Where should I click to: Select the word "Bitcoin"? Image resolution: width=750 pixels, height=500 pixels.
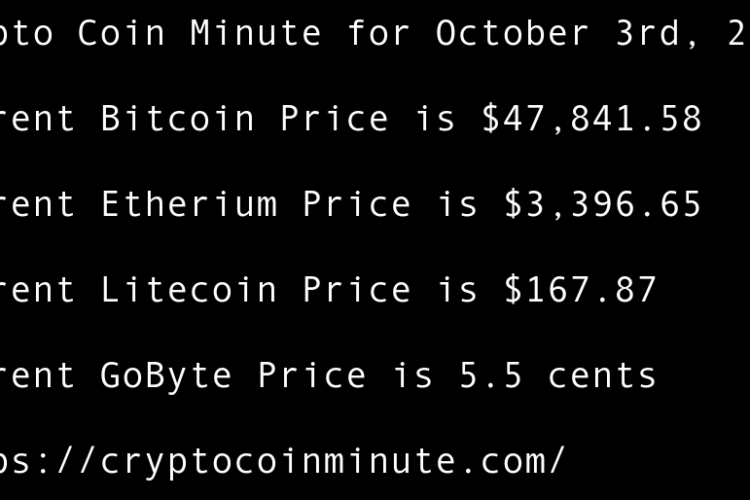point(178,119)
